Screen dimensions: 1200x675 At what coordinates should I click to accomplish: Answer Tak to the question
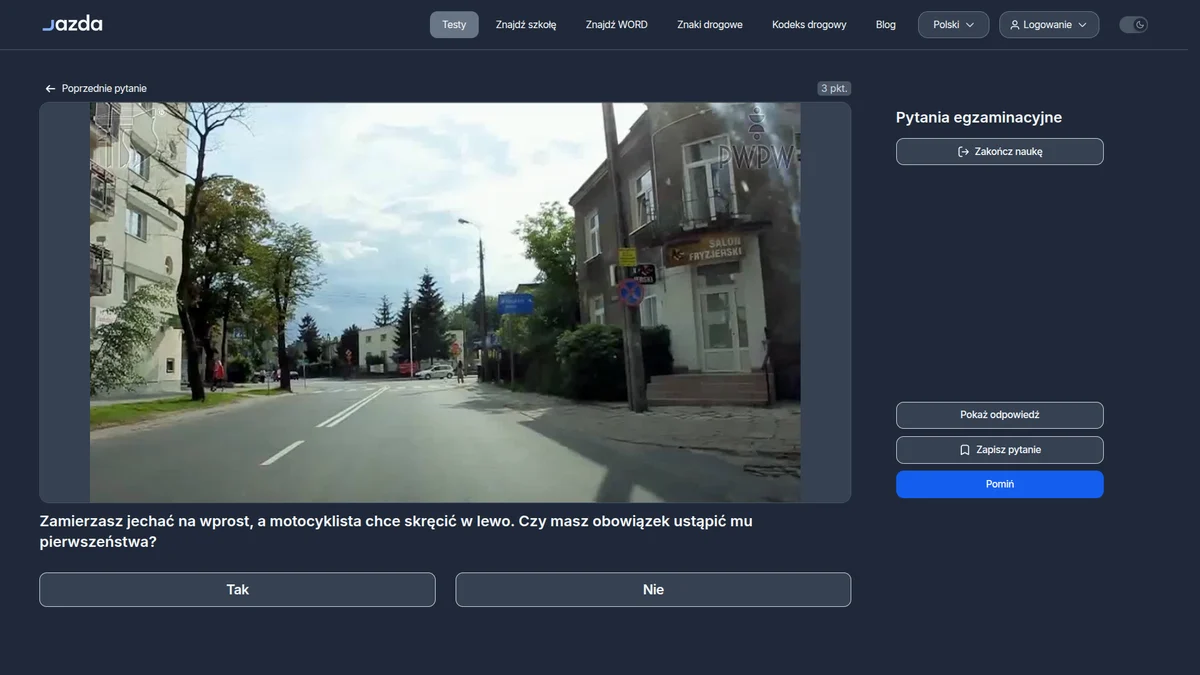coord(237,590)
